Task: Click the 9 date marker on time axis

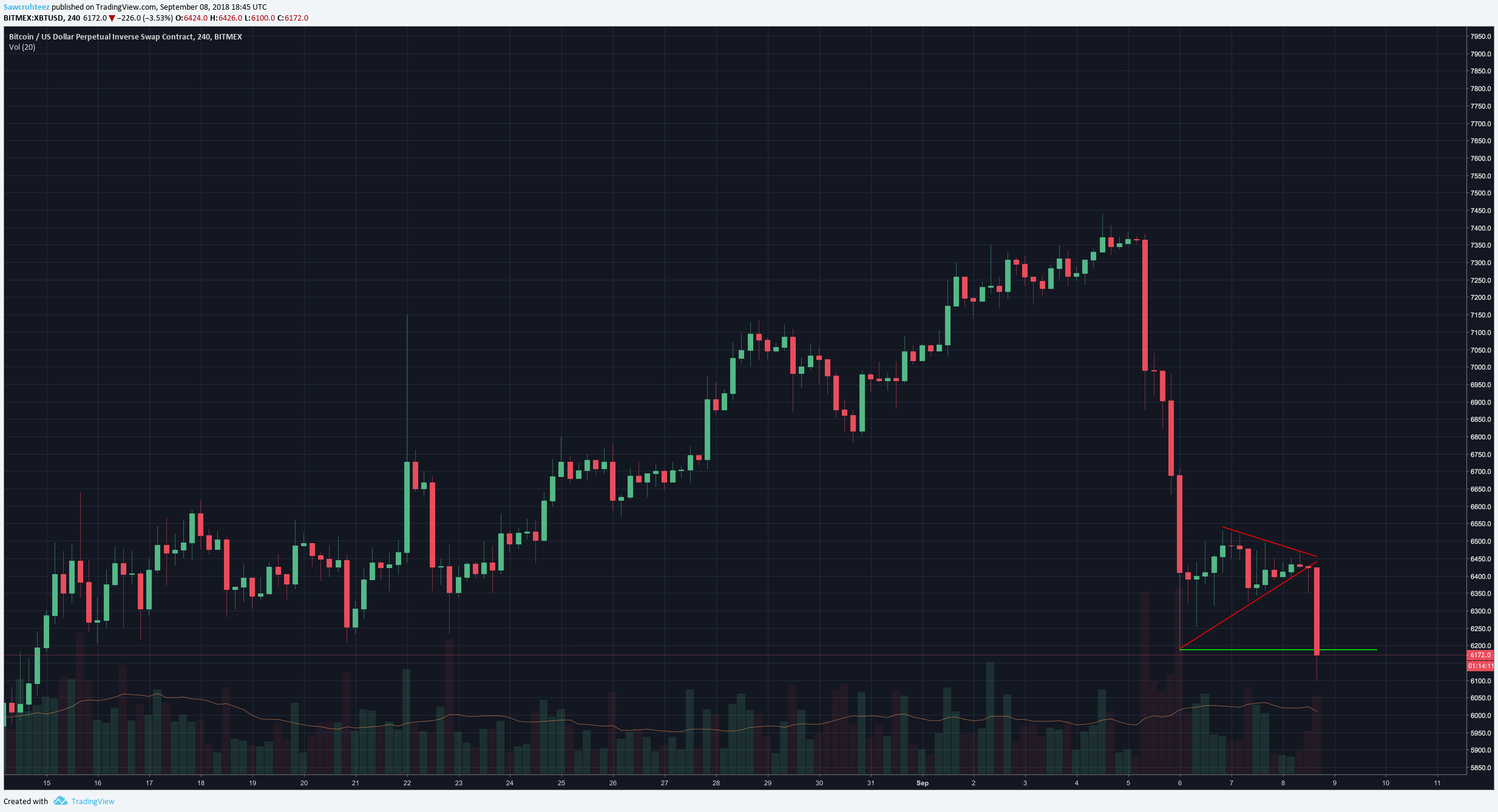Action: [1334, 783]
